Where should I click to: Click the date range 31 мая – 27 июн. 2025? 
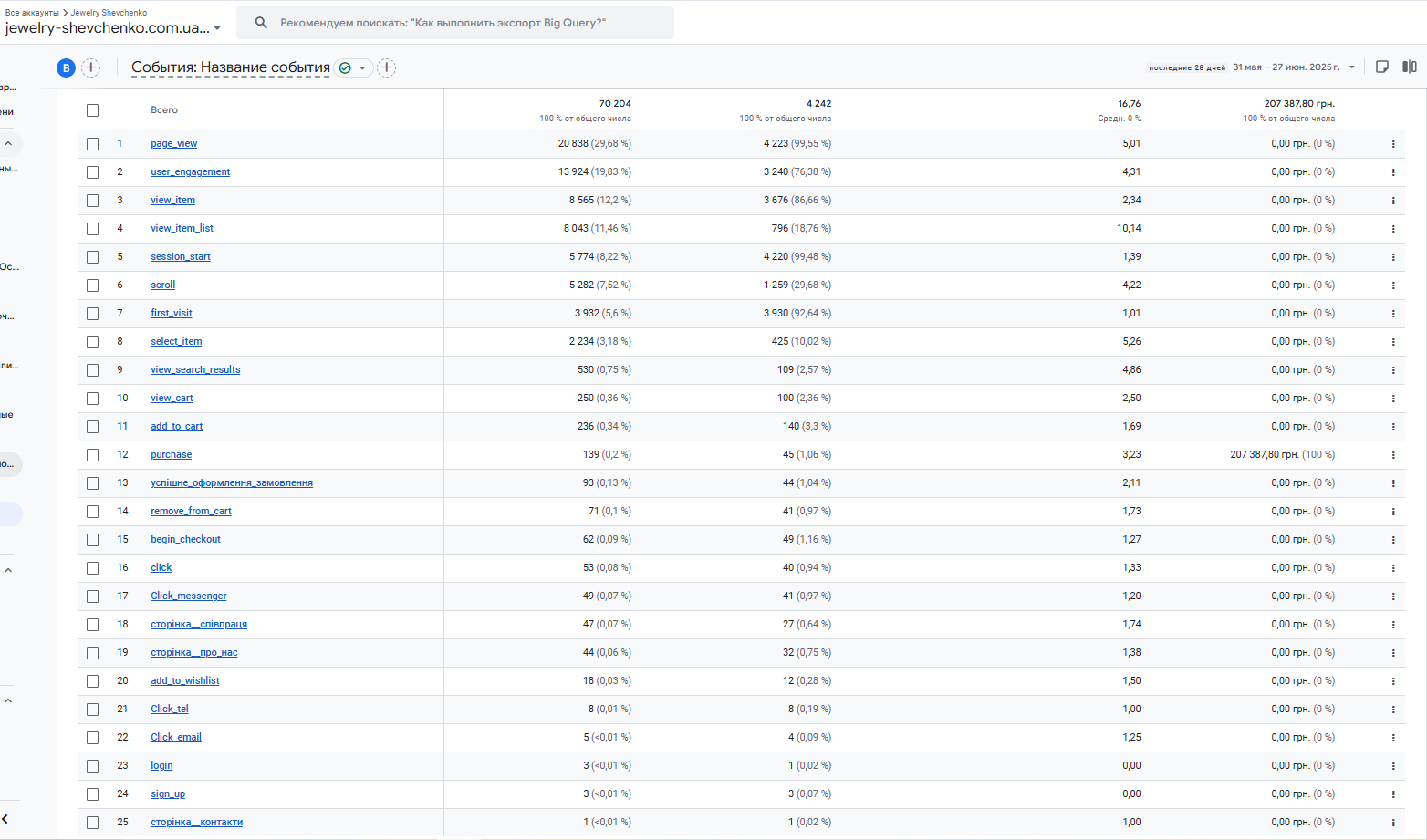(x=1286, y=67)
